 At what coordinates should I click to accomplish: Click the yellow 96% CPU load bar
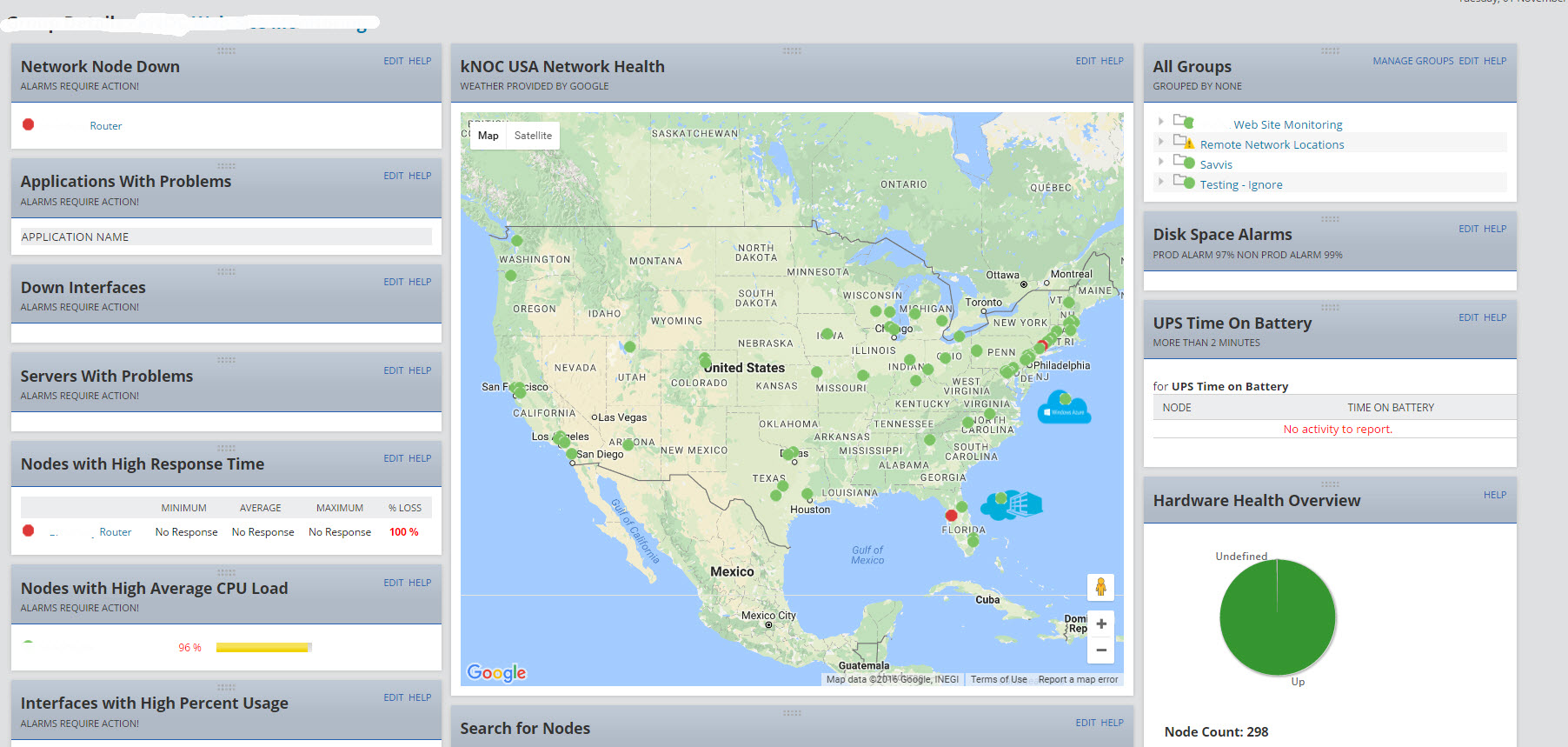(262, 647)
